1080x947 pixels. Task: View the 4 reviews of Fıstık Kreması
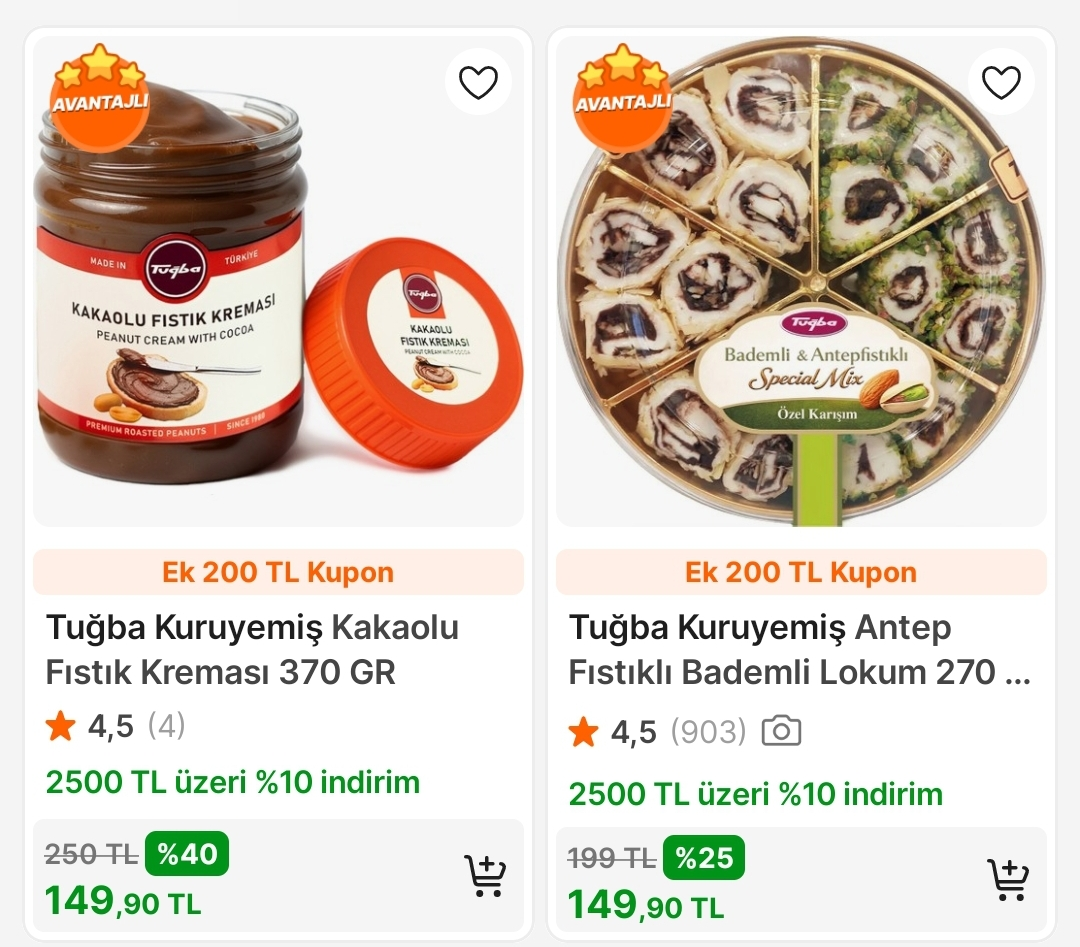166,726
